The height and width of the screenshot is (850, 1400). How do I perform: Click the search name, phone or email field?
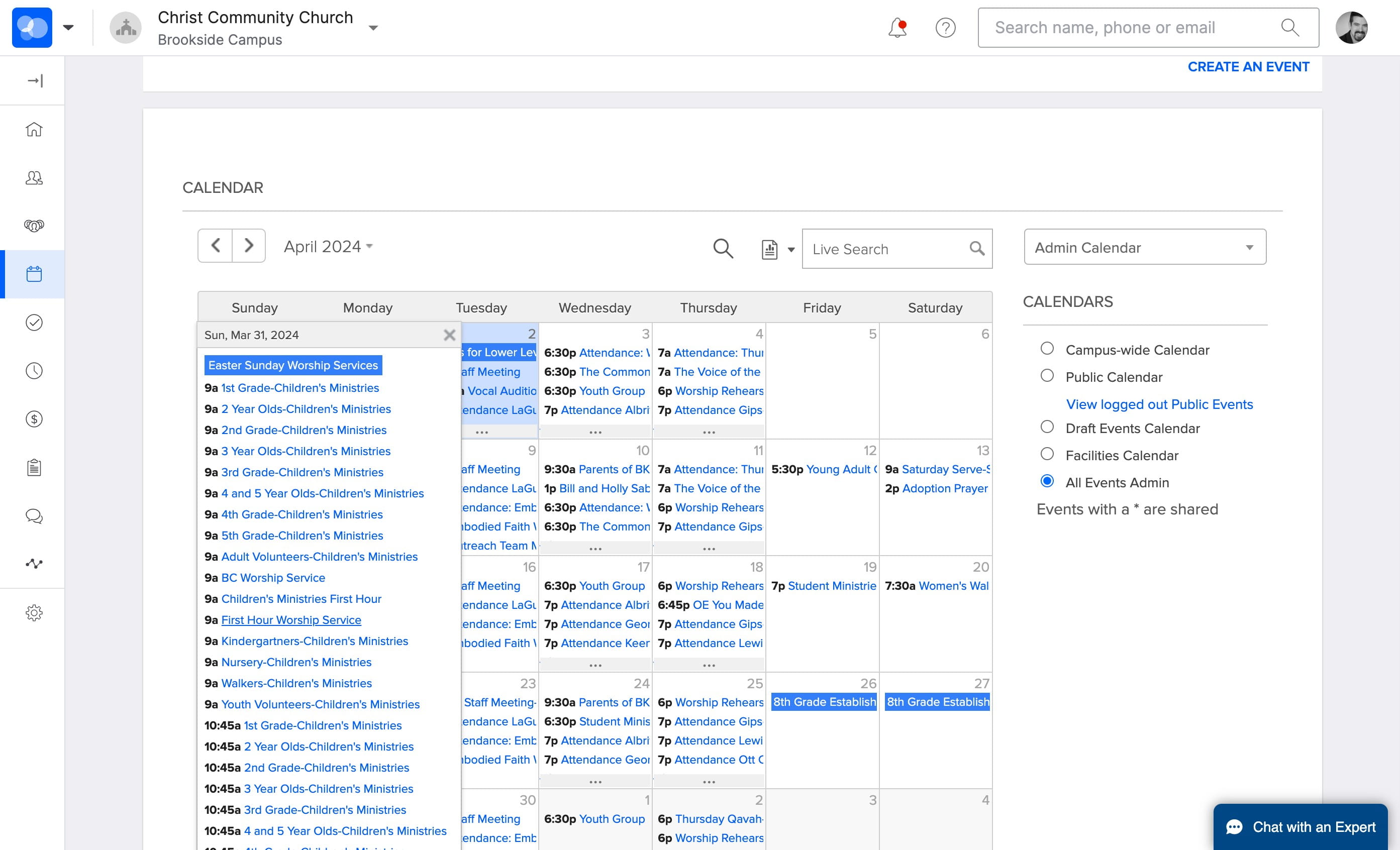(x=1148, y=27)
